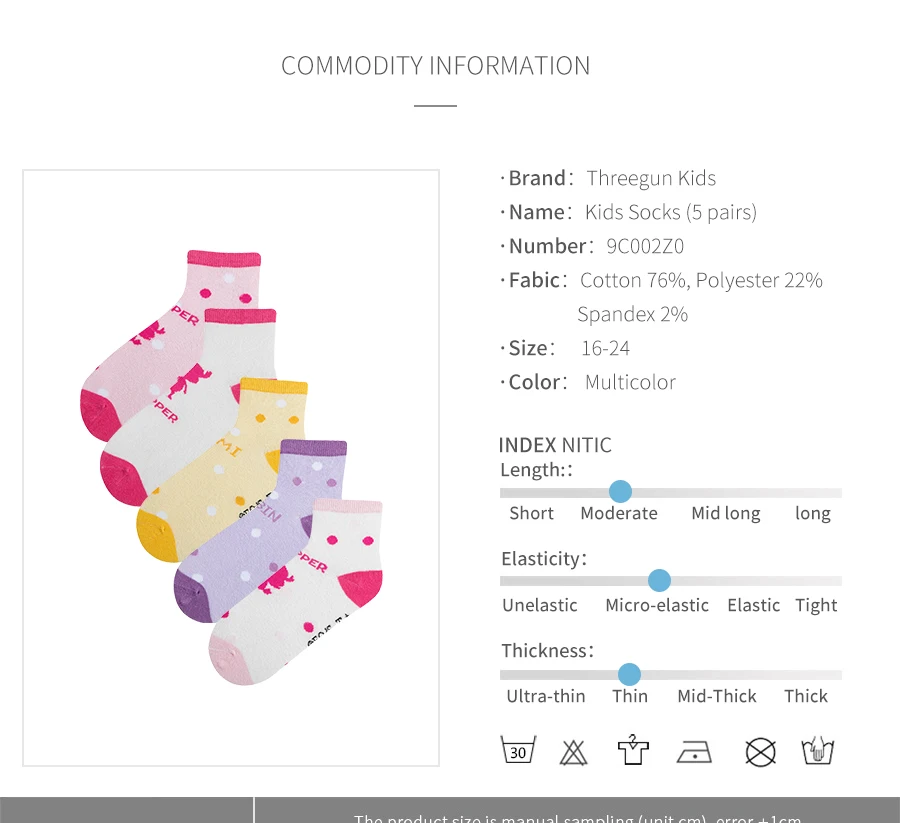Click the do-not-bleach triangle icon
This screenshot has width=900, height=823.
click(x=573, y=752)
